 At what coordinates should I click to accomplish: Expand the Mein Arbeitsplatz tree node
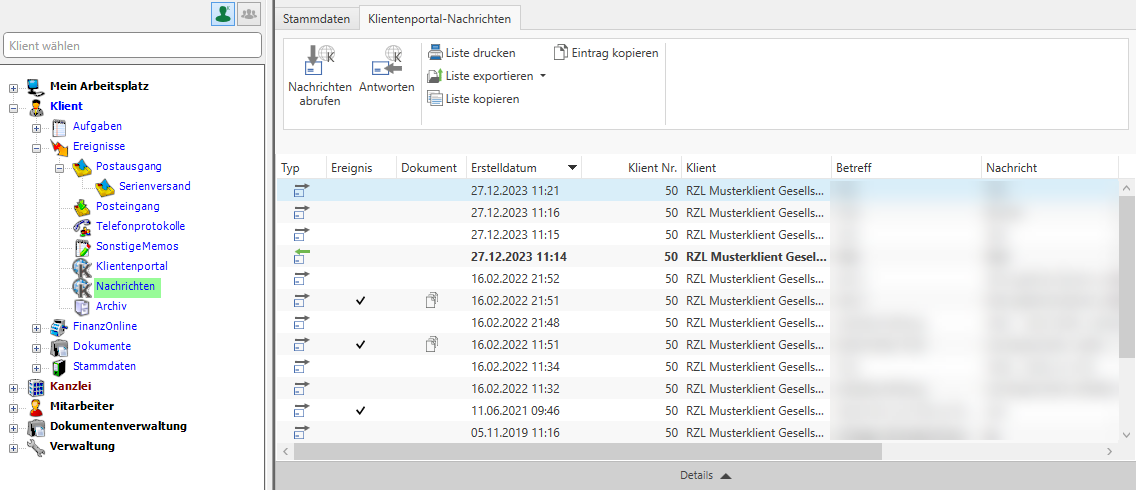pyautogui.click(x=13, y=86)
